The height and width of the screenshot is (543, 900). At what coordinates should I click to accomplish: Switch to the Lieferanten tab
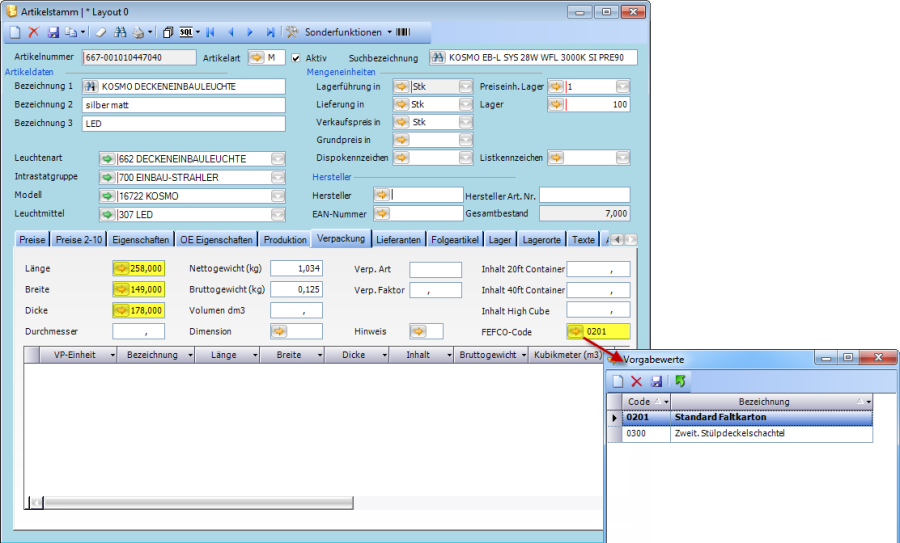(x=399, y=240)
